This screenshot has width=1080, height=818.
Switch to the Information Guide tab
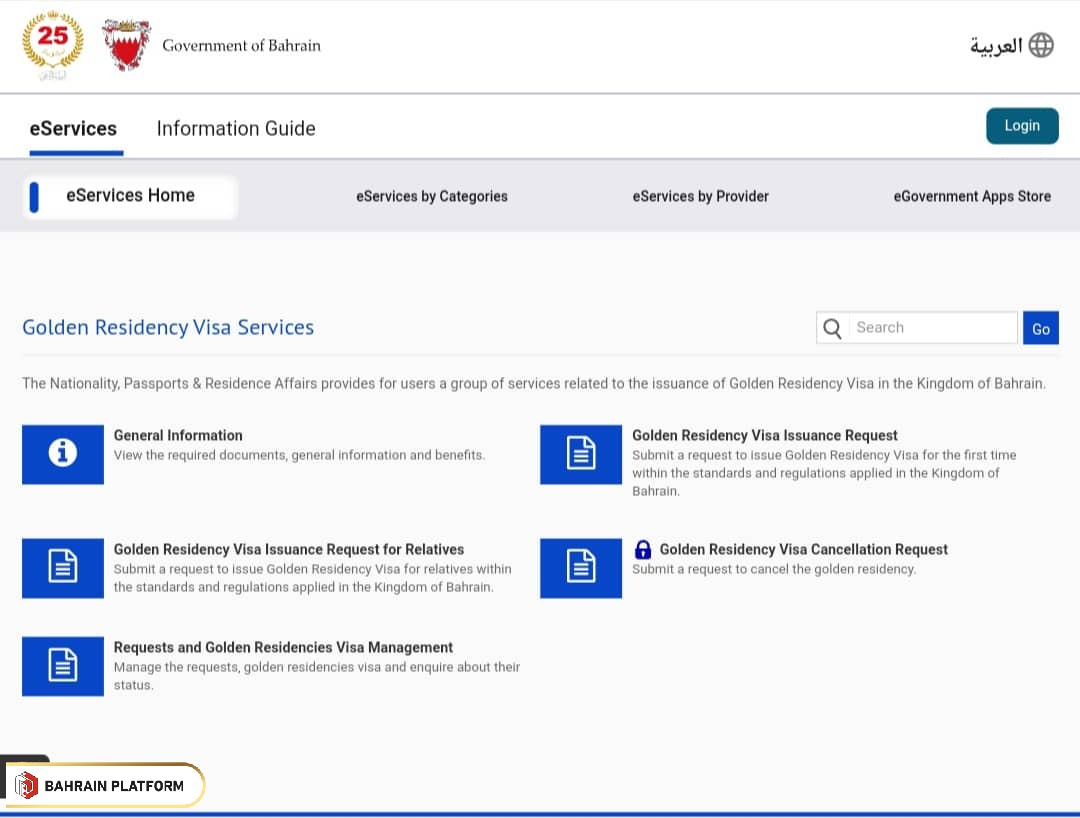point(236,128)
